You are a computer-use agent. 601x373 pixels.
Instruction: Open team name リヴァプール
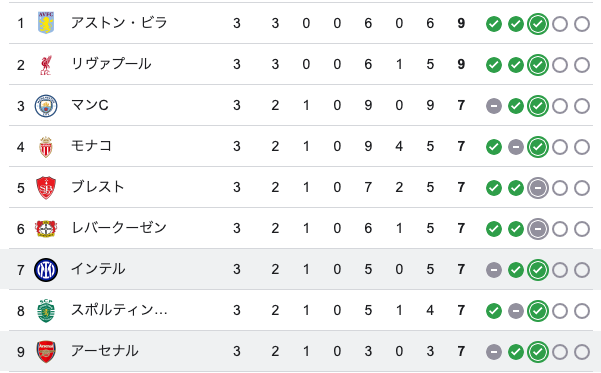[111, 64]
